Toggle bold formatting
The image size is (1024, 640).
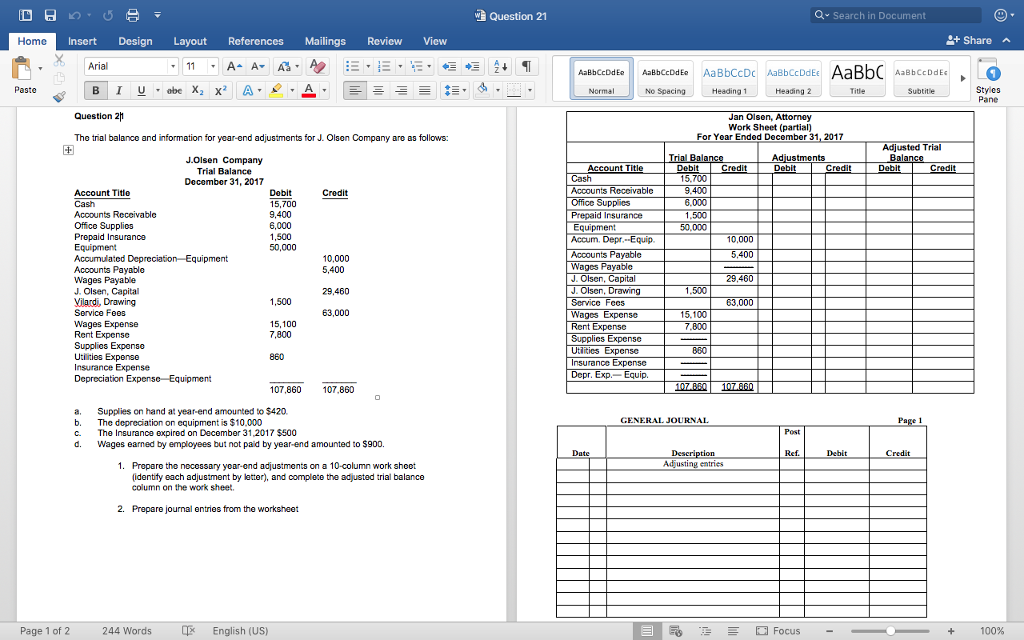95,89
